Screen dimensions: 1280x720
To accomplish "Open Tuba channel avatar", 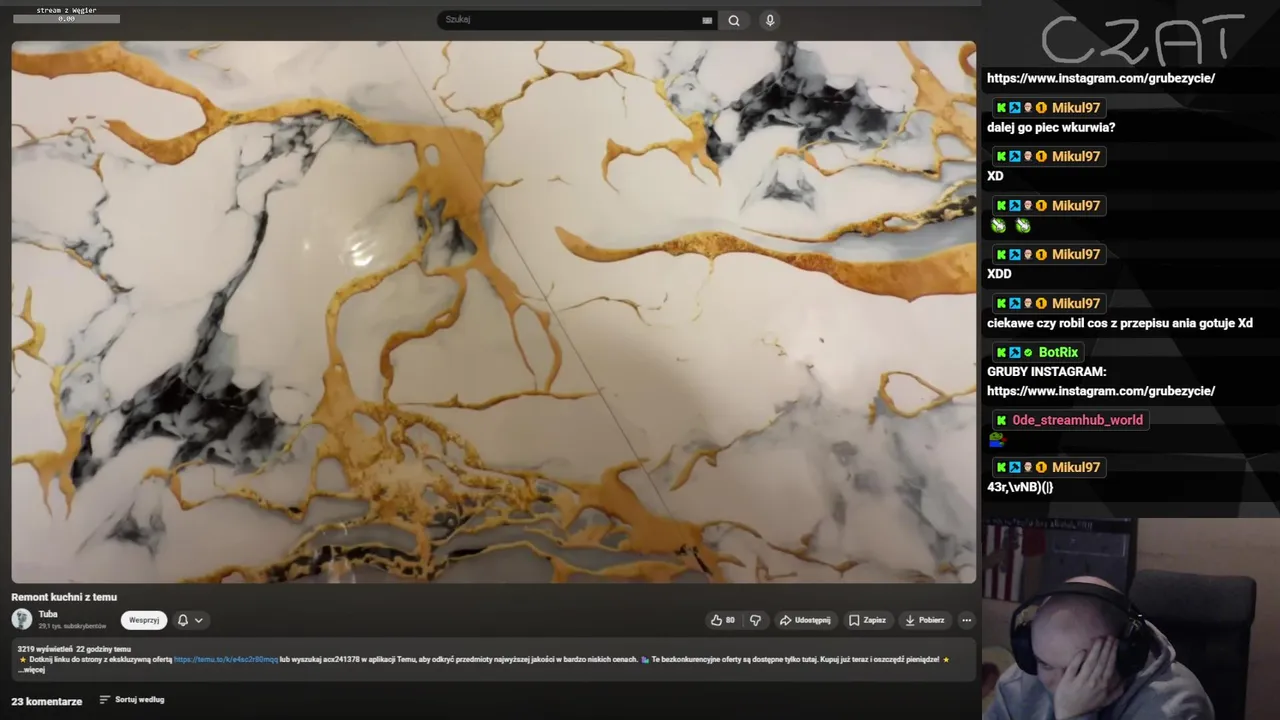I will point(22,619).
